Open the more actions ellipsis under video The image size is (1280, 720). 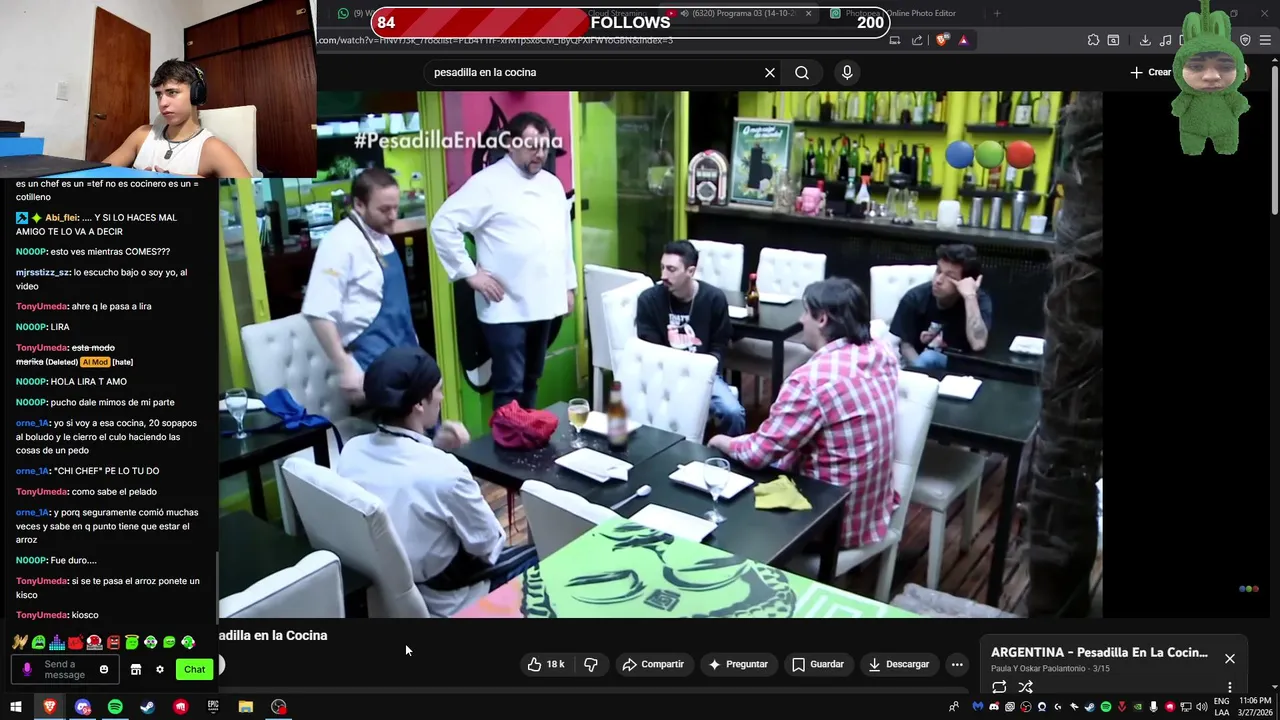(x=957, y=664)
